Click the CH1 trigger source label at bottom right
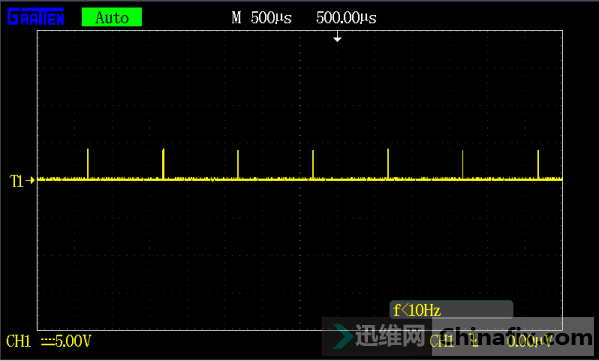This screenshot has width=599, height=361. click(x=442, y=341)
